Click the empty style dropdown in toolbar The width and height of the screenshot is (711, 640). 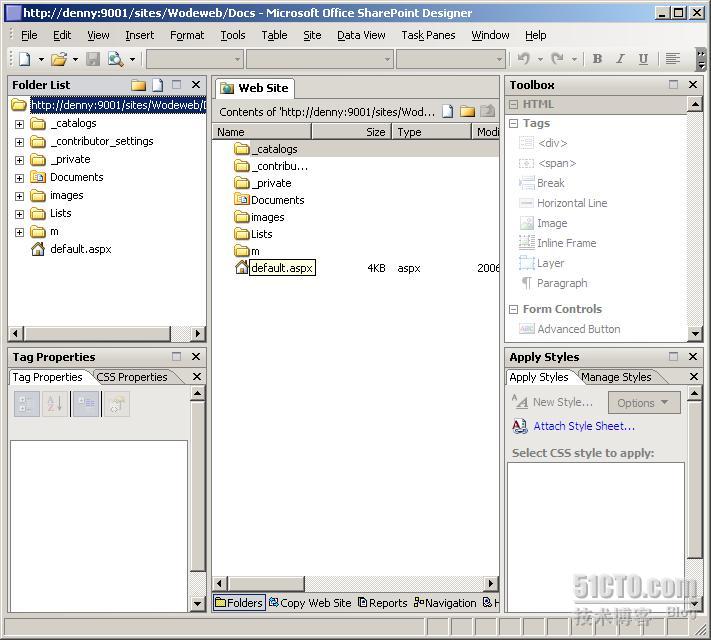click(x=194, y=59)
